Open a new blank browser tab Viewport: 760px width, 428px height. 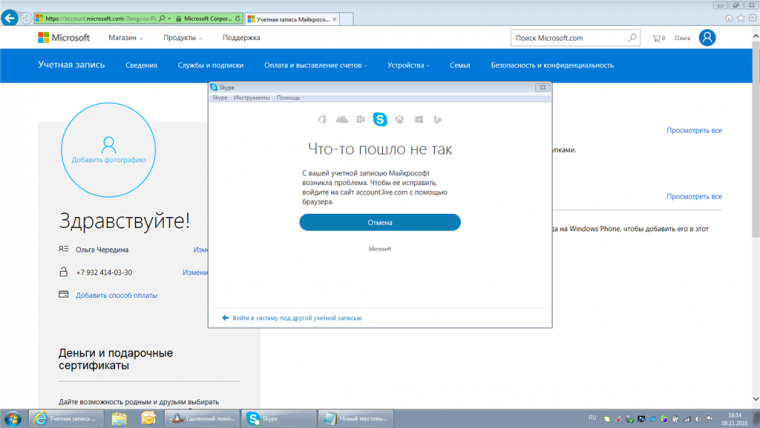[x=346, y=19]
